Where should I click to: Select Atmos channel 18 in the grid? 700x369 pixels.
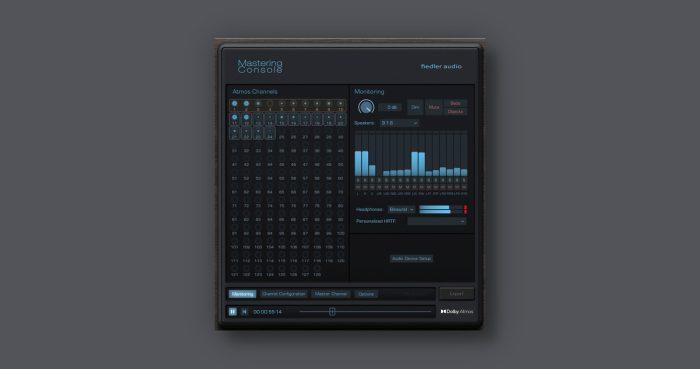pos(317,120)
